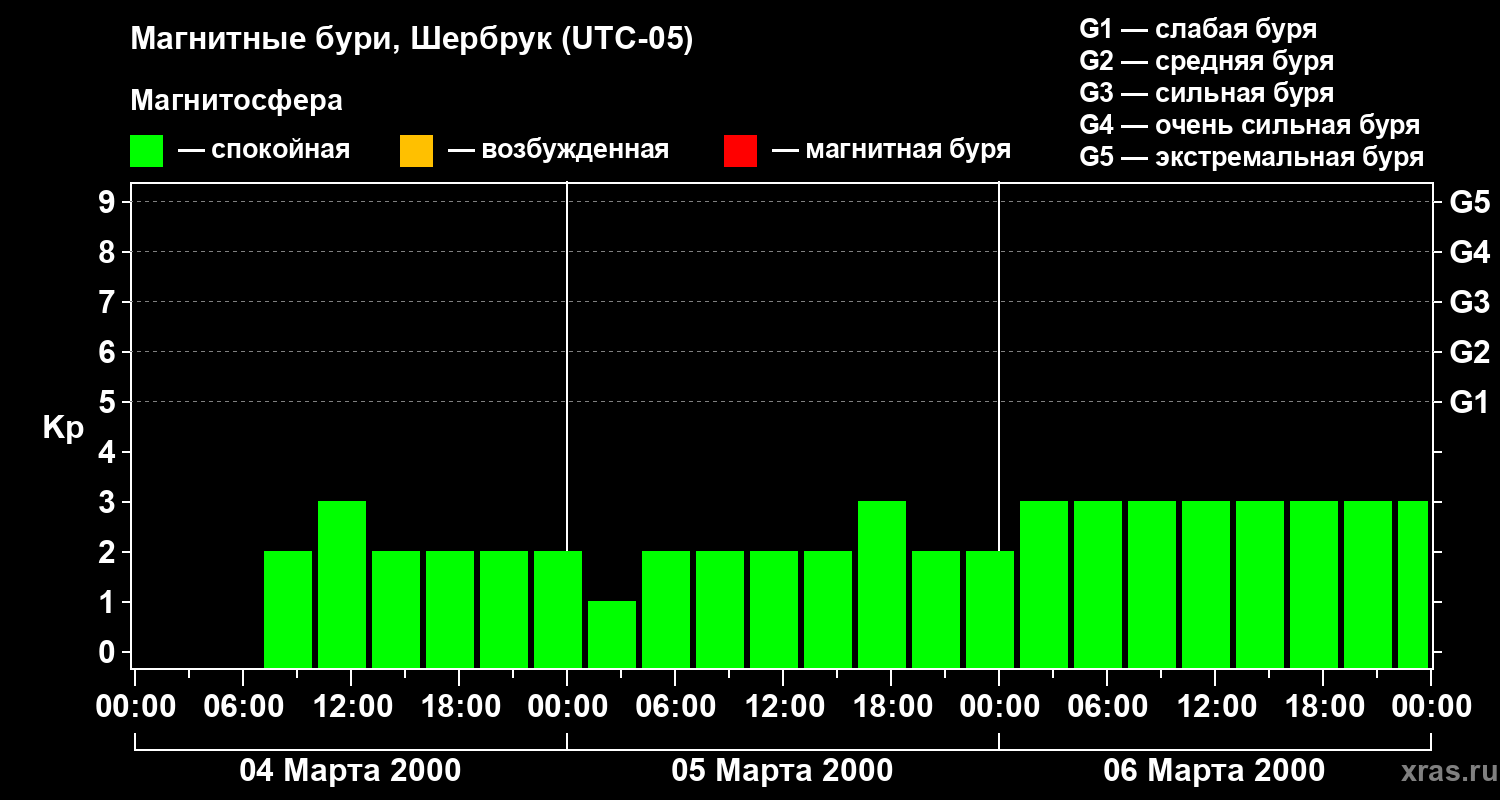Select the 'G4 — очень сильная буря' legend line
This screenshot has height=800, width=1500.
tap(1250, 125)
